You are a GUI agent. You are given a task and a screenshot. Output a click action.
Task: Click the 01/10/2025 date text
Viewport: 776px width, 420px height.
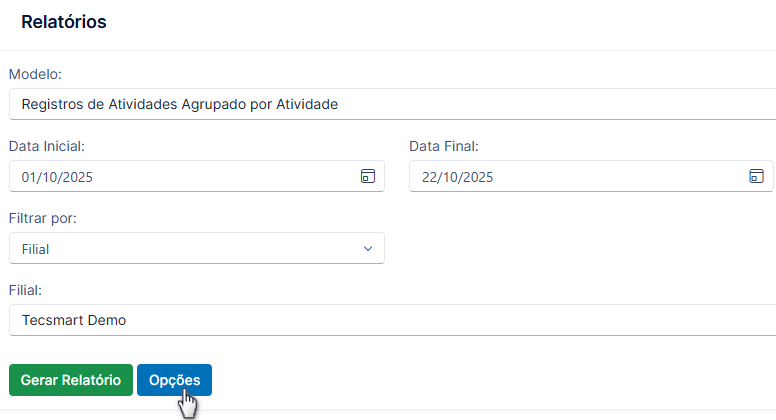[57, 177]
